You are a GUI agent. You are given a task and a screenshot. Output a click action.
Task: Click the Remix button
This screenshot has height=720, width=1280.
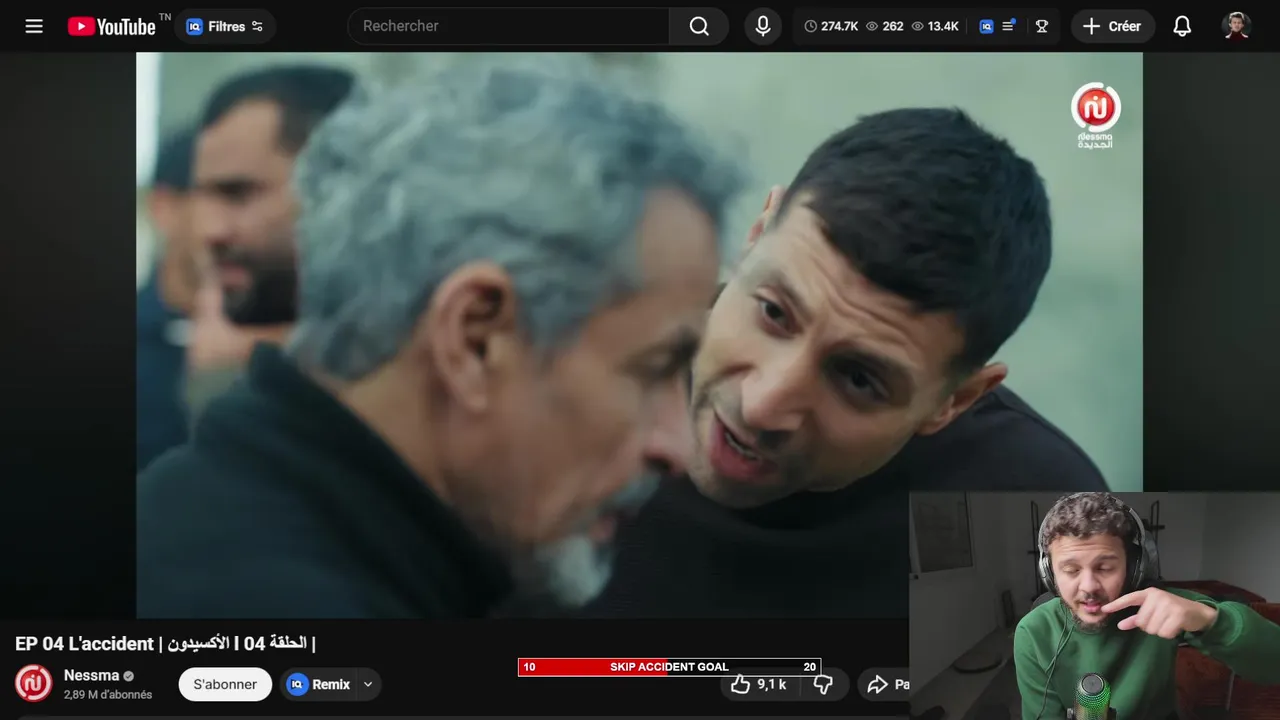pos(319,684)
